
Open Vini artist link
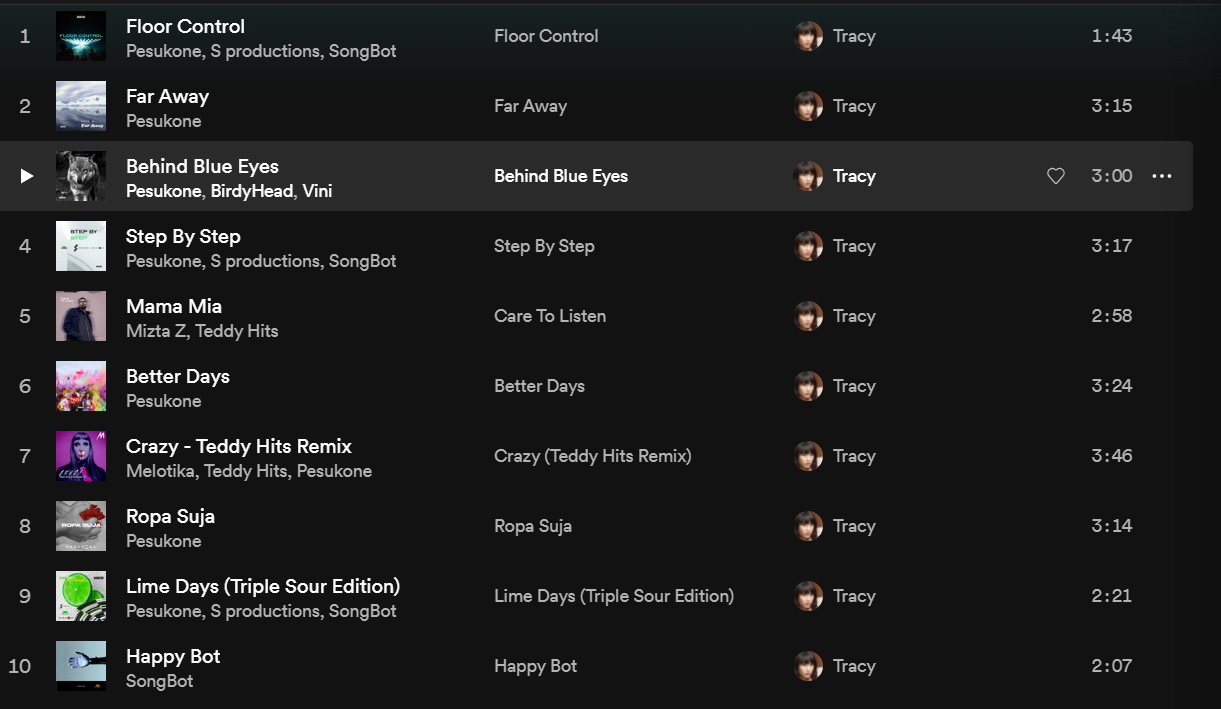(317, 191)
